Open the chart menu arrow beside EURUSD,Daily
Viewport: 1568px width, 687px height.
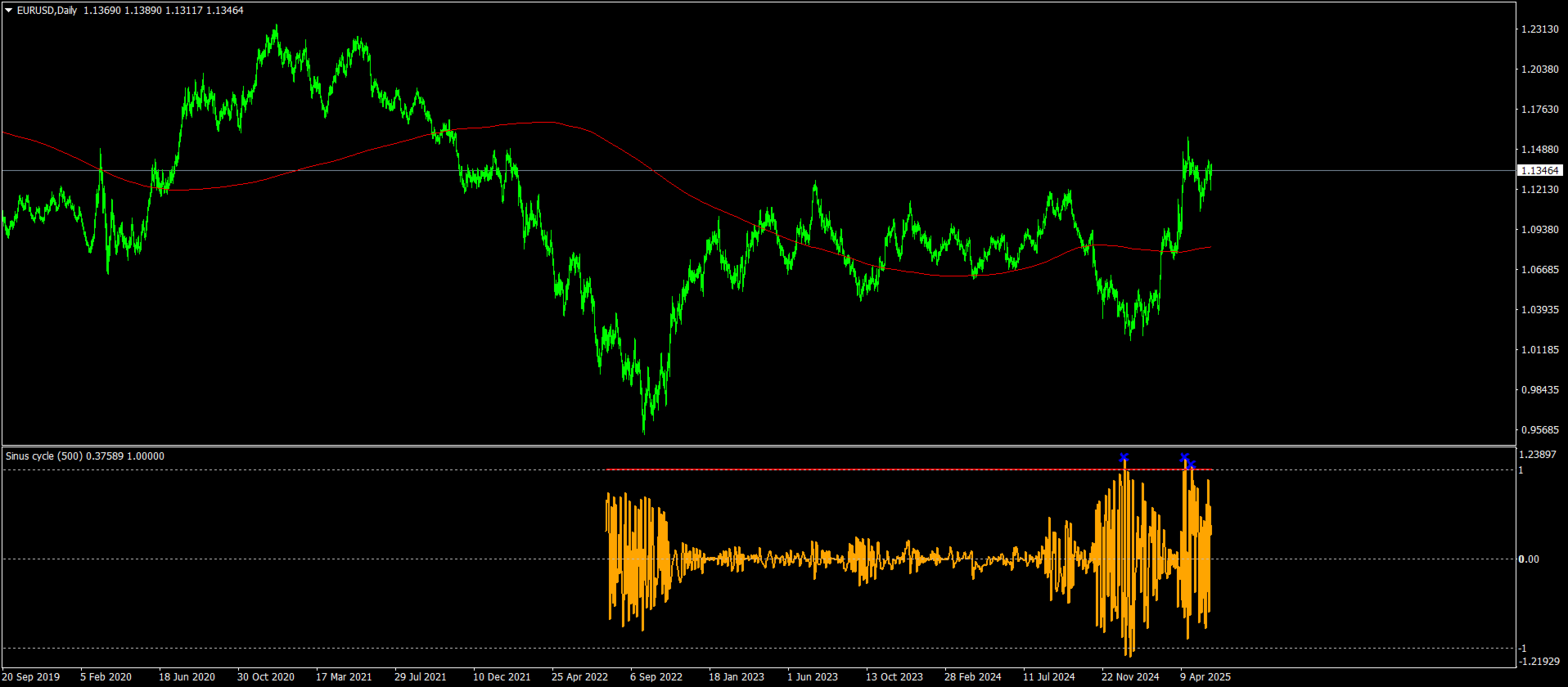(x=9, y=11)
